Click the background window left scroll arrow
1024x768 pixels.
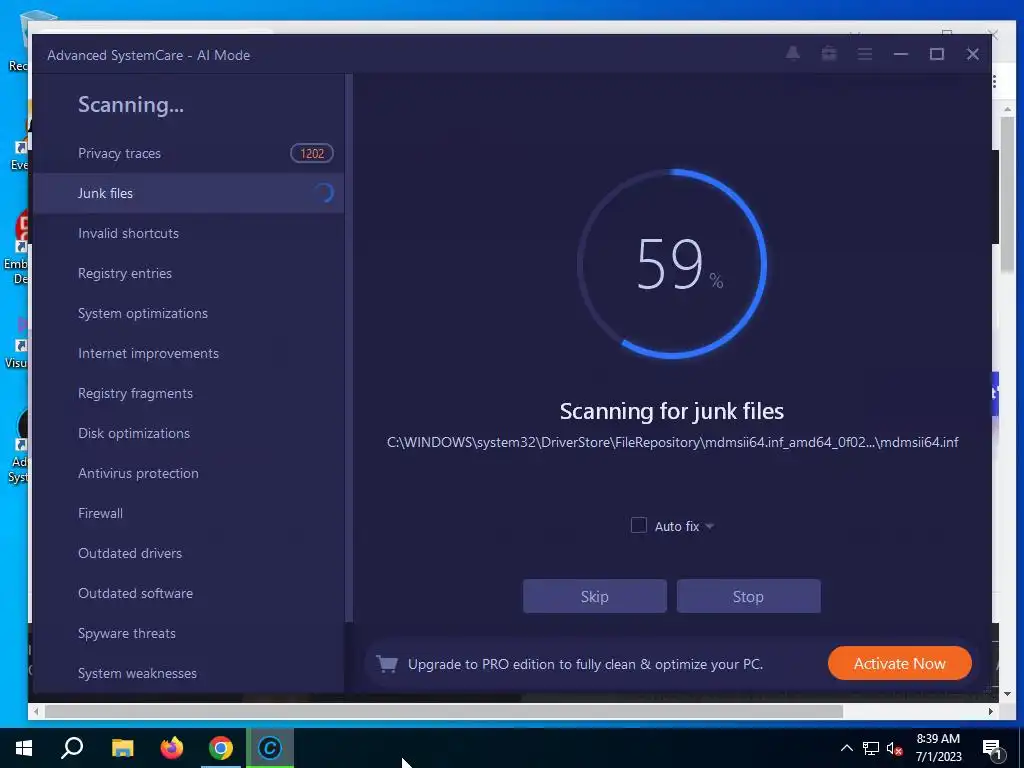[36, 711]
